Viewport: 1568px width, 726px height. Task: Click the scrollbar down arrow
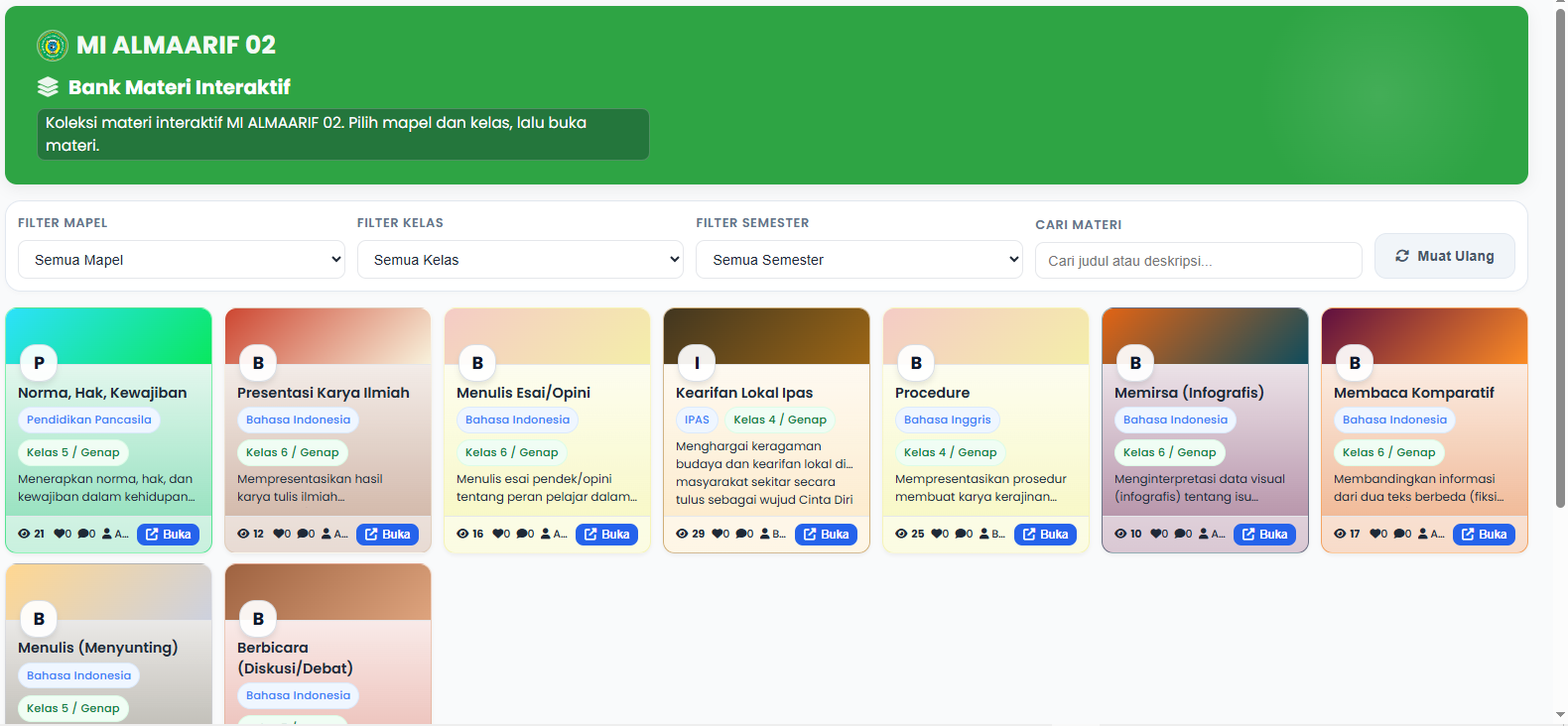click(x=1561, y=714)
